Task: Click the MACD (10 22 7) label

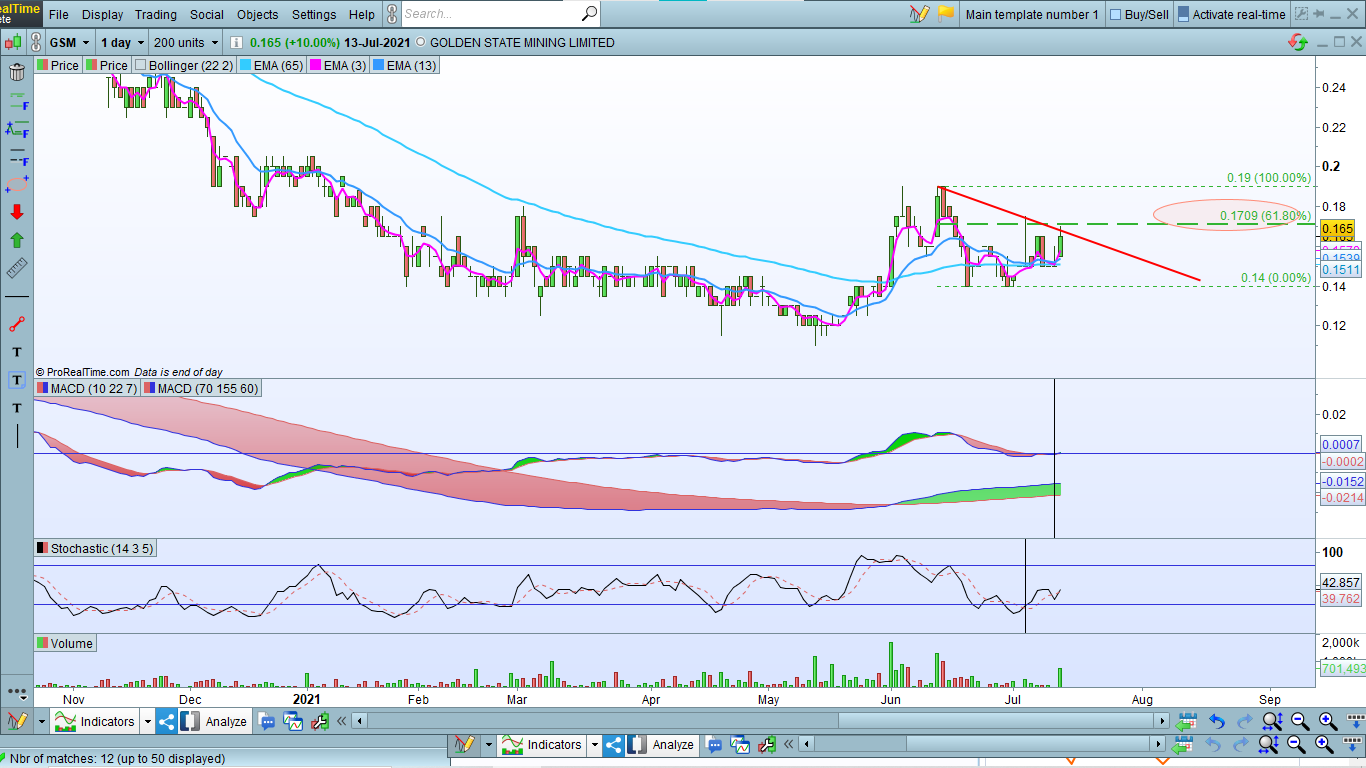Action: pyautogui.click(x=86, y=388)
